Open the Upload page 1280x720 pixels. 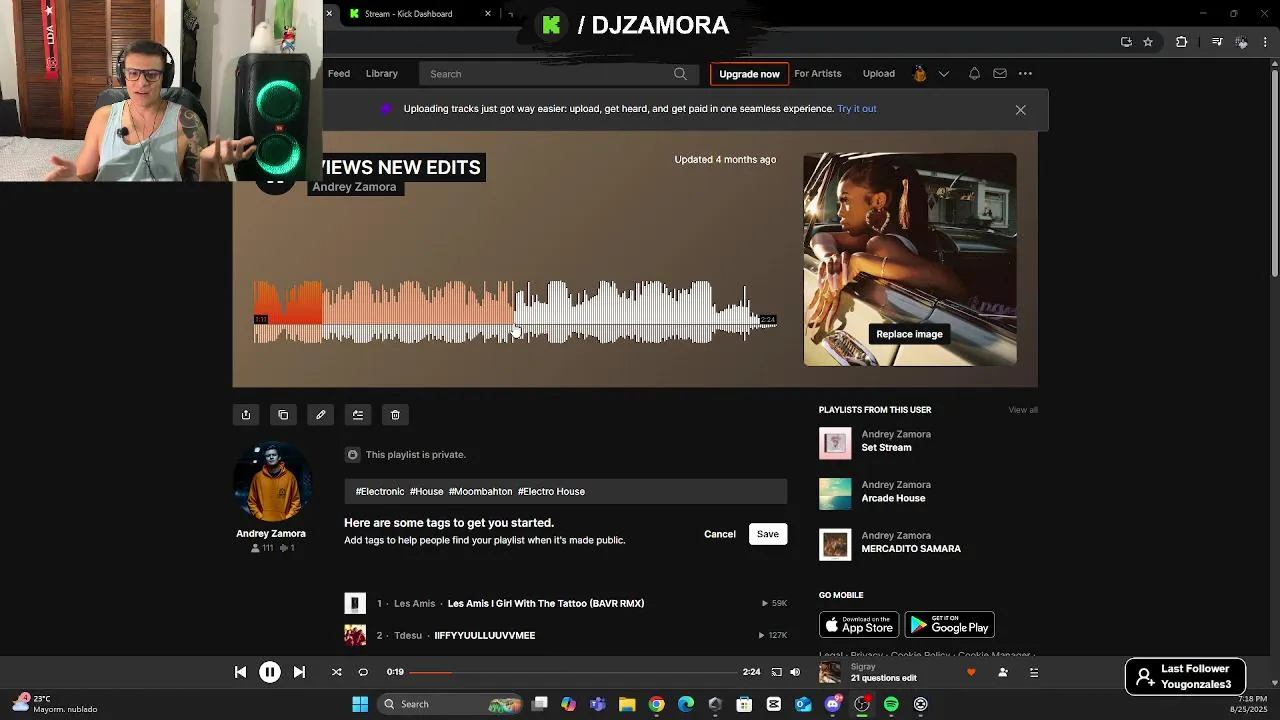[879, 73]
